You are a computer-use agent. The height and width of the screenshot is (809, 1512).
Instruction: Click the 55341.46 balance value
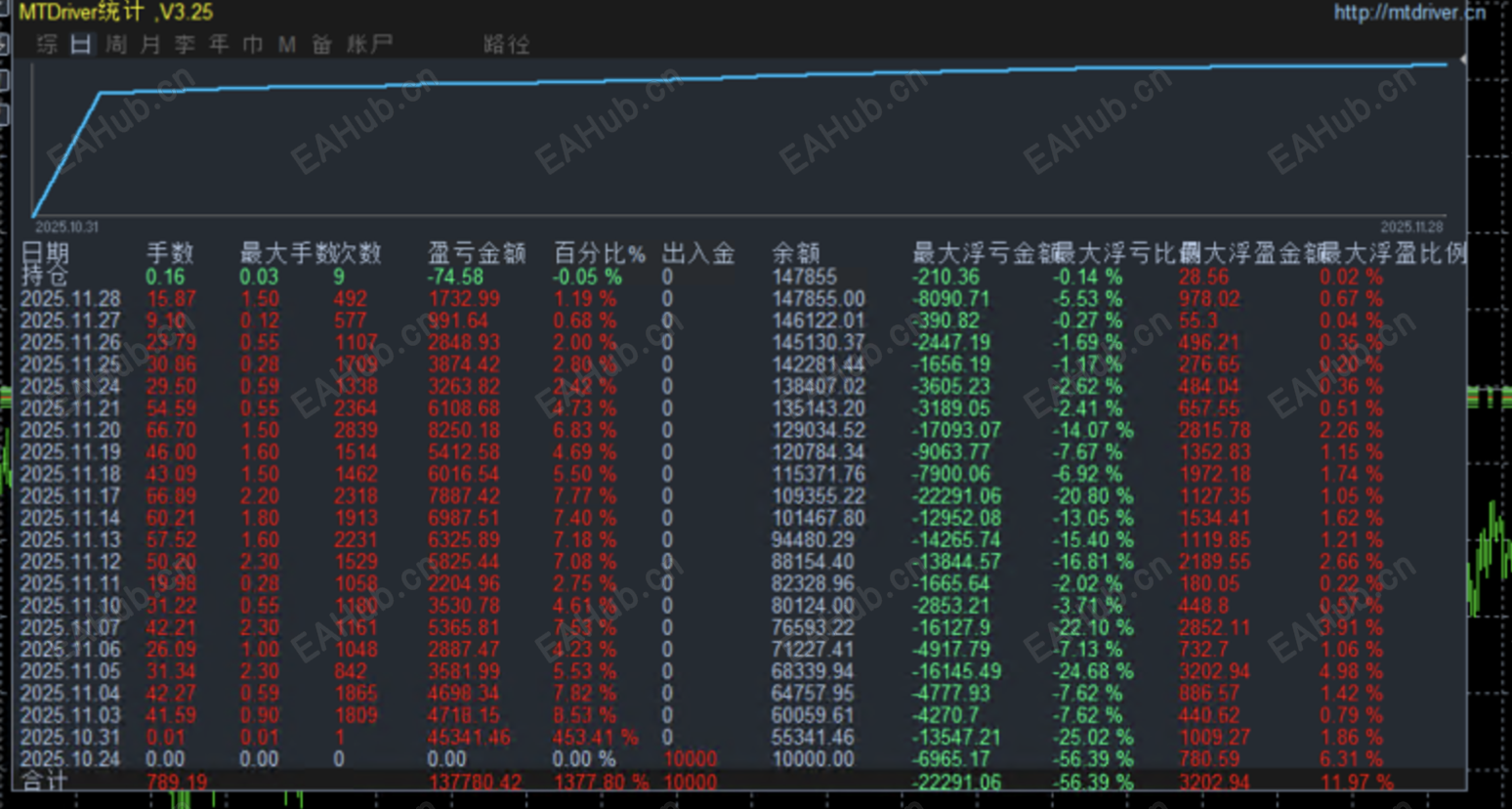813,737
